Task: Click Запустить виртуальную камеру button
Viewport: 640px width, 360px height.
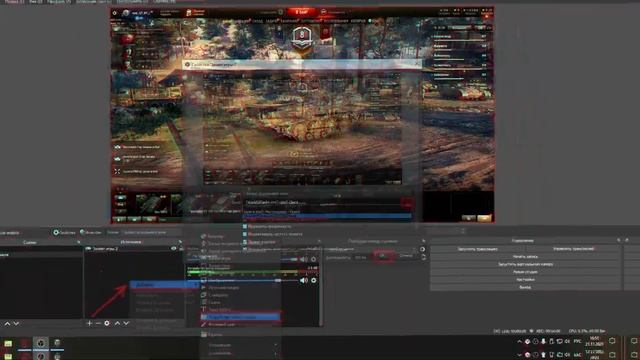Action: (525, 264)
